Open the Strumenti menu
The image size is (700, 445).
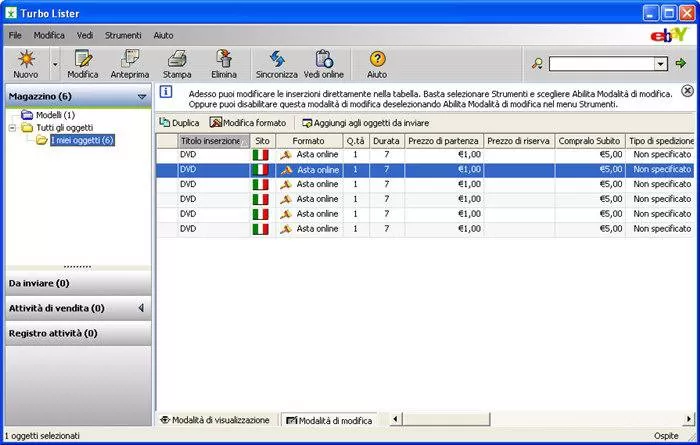[x=123, y=35]
